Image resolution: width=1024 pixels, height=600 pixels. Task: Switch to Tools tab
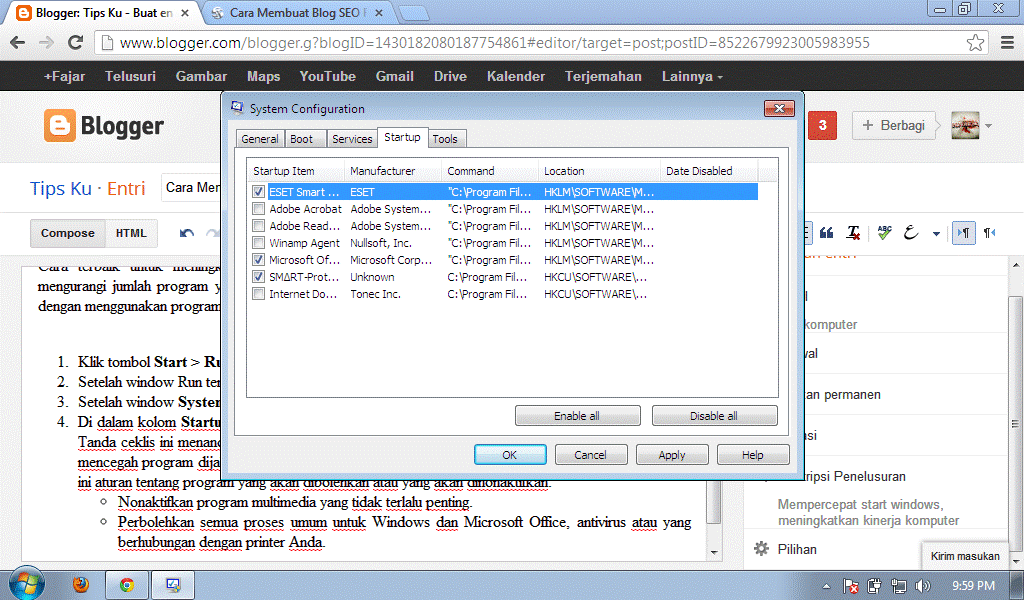[x=445, y=138]
